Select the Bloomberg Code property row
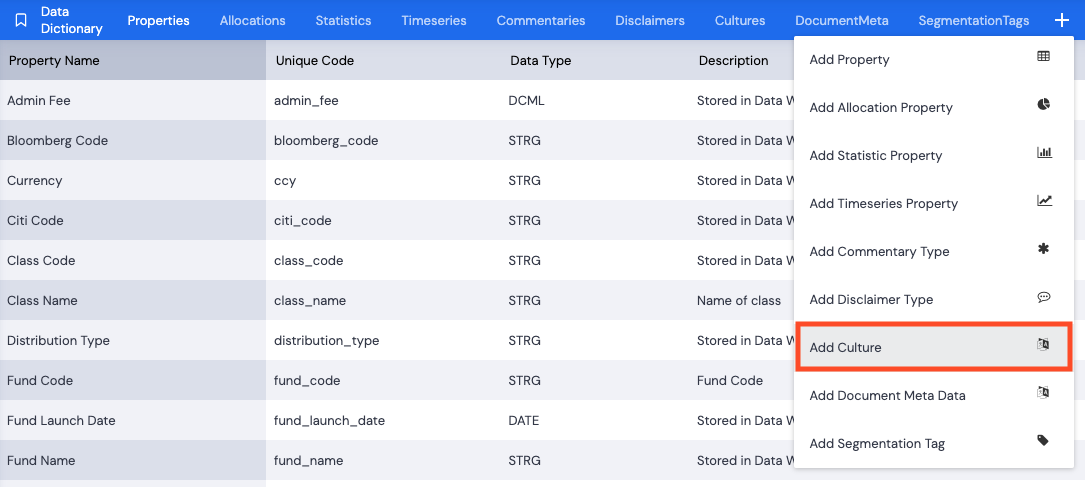This screenshot has height=487, width=1085. click(57, 140)
